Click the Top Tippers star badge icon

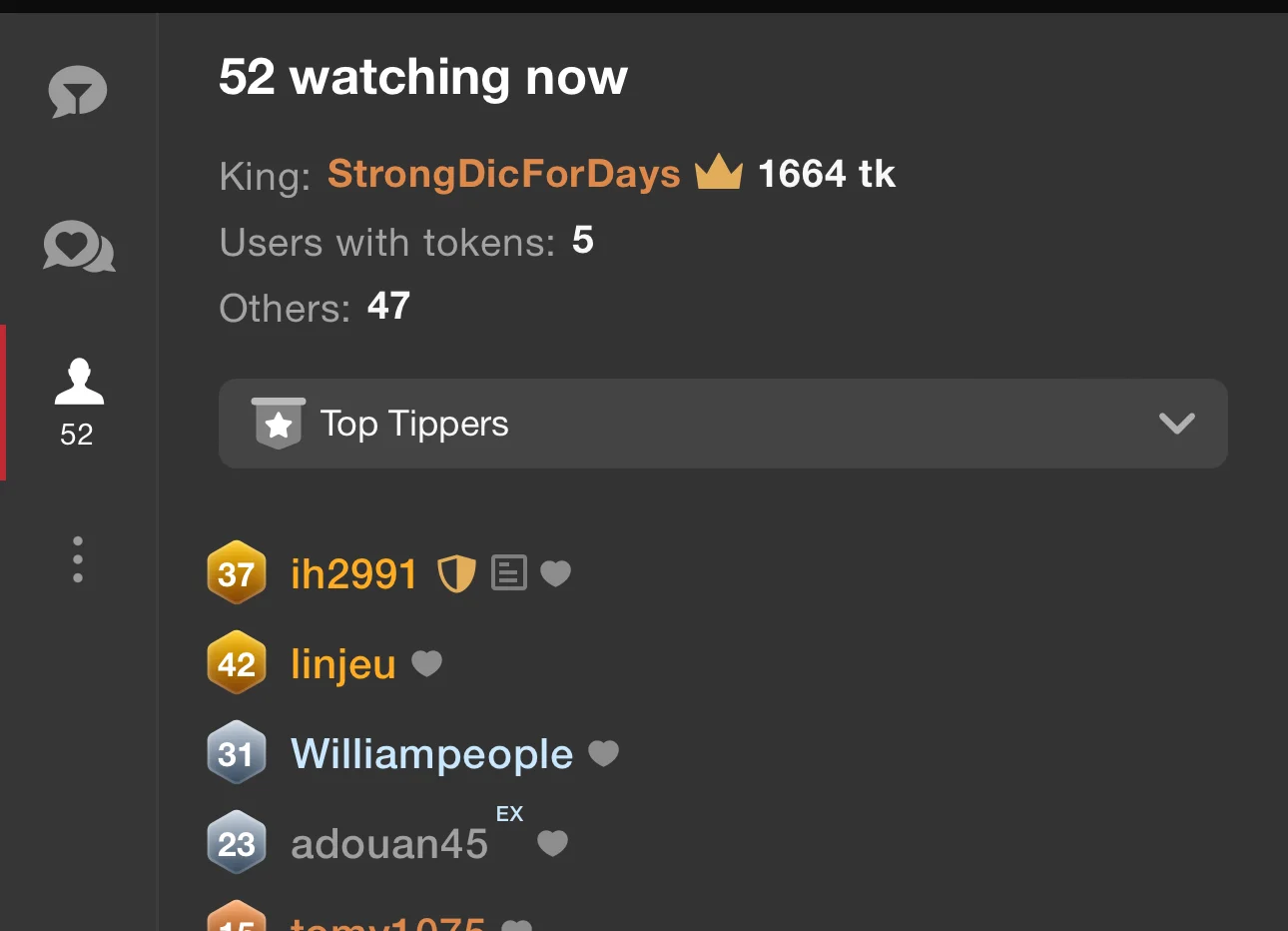point(279,424)
